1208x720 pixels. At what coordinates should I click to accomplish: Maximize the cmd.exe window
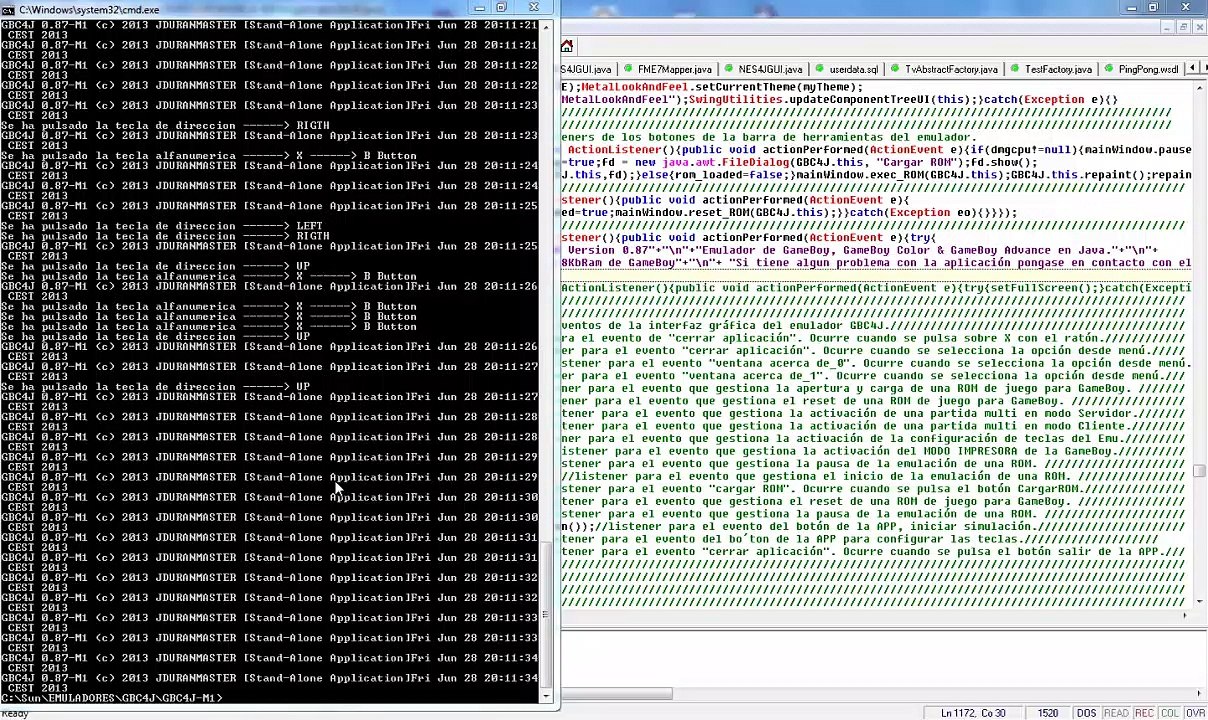(501, 8)
